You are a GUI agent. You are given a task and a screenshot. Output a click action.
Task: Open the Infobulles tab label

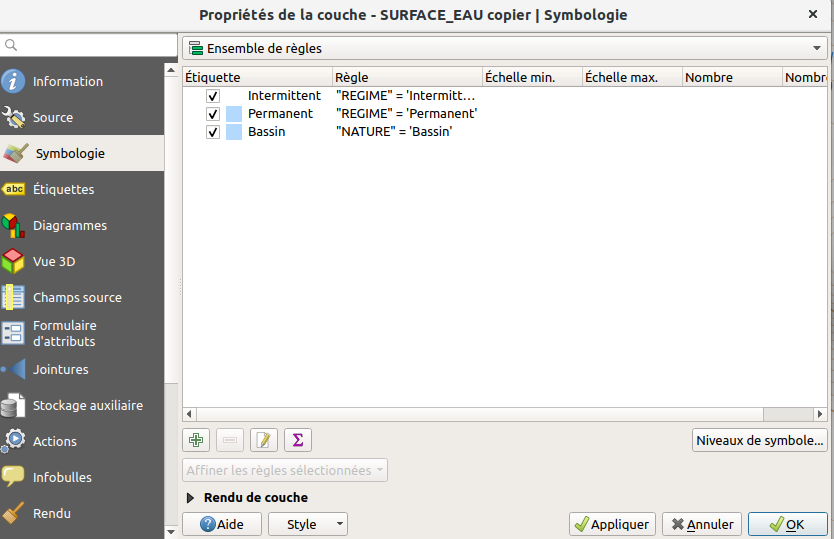pos(62,477)
